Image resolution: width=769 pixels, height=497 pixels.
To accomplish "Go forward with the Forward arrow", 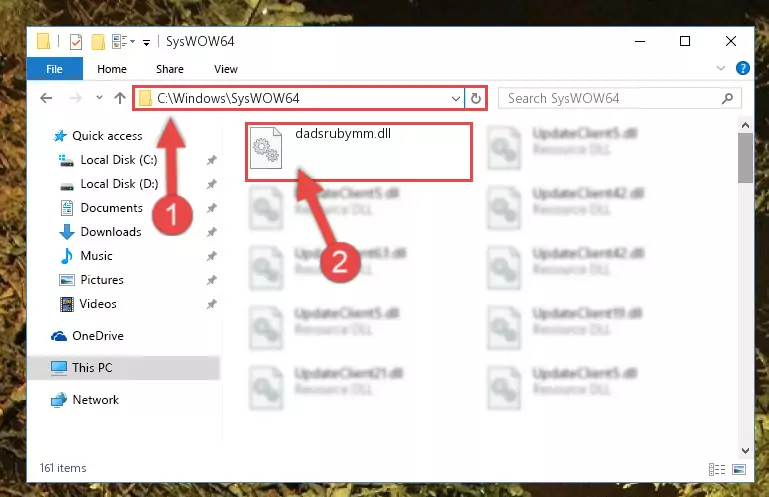I will 76,98.
